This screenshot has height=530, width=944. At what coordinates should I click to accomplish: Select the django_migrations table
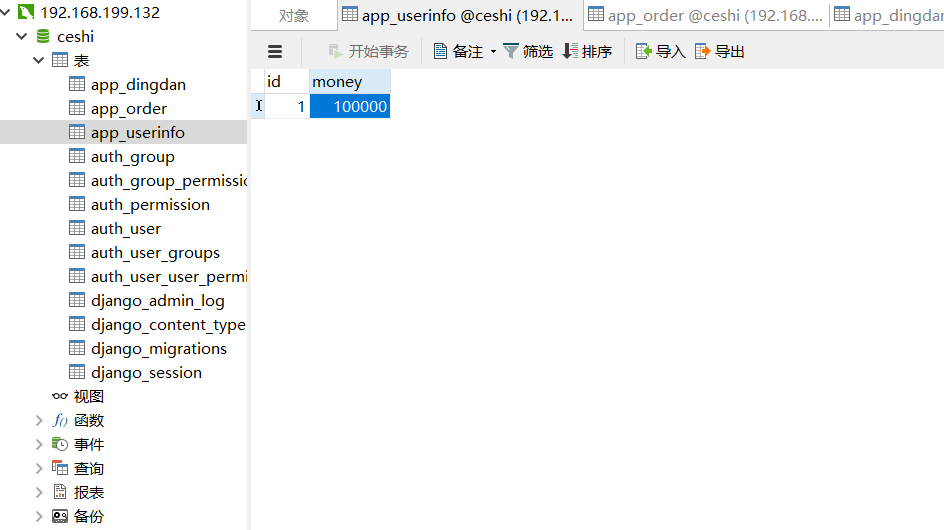pyautogui.click(x=158, y=349)
